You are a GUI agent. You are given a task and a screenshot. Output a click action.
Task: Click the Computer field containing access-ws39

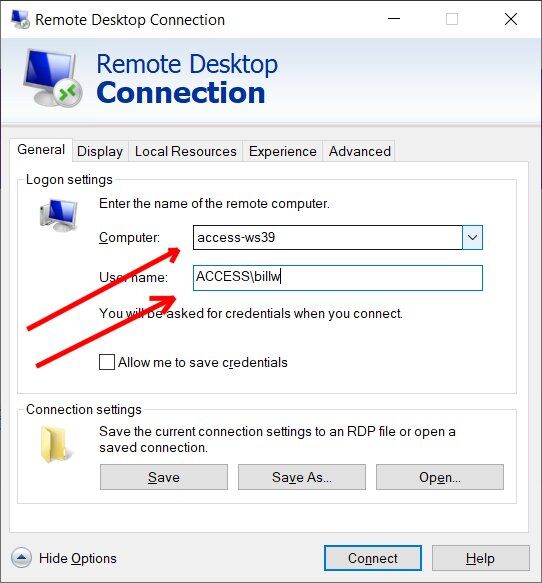point(328,237)
